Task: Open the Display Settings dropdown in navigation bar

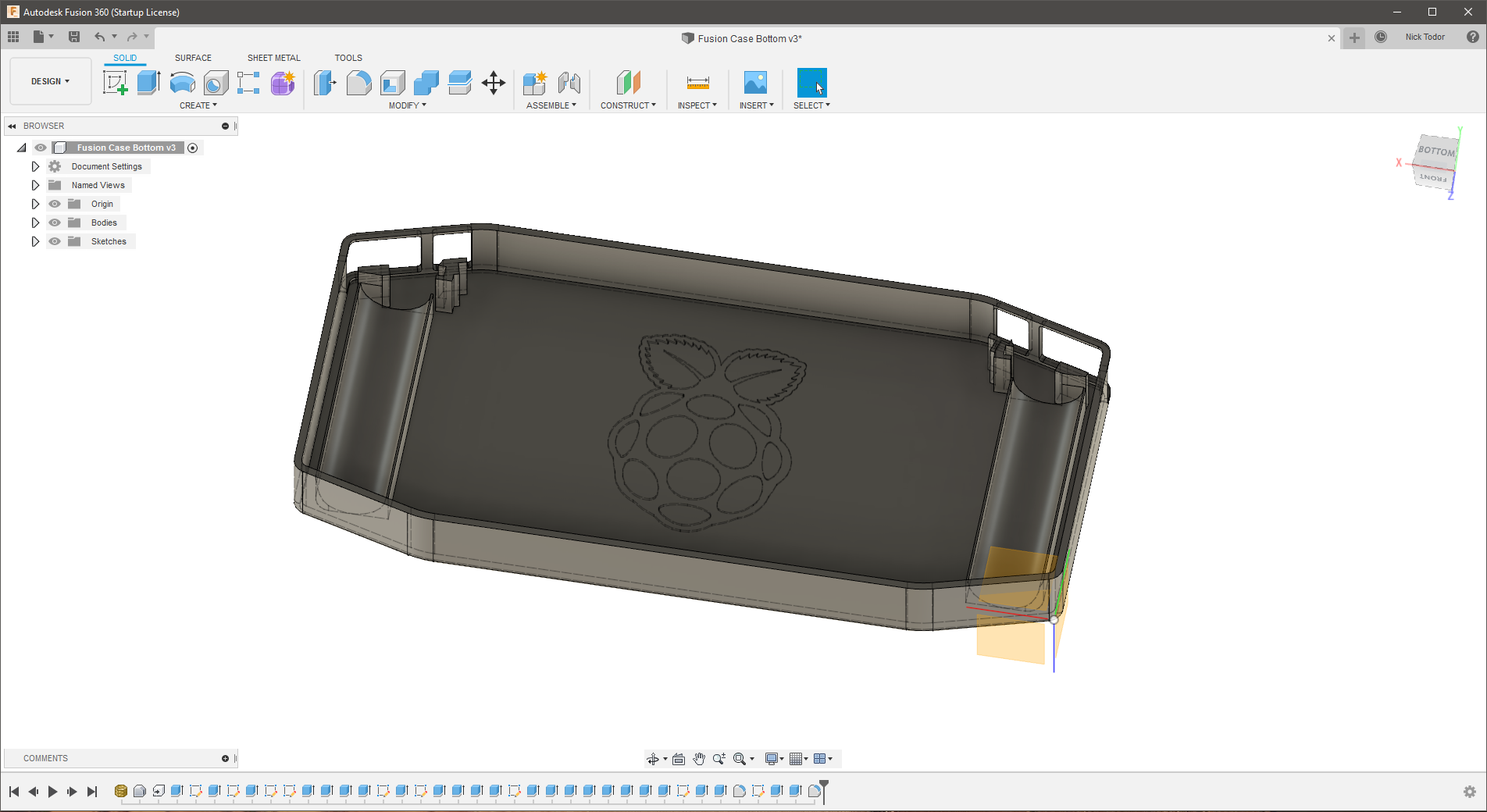Action: pos(774,759)
